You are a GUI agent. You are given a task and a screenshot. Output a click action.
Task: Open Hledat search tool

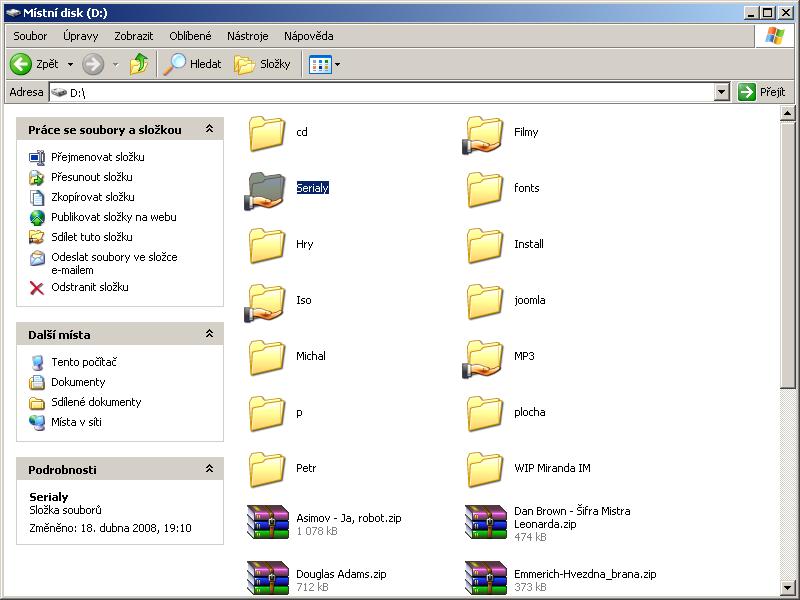[192, 64]
